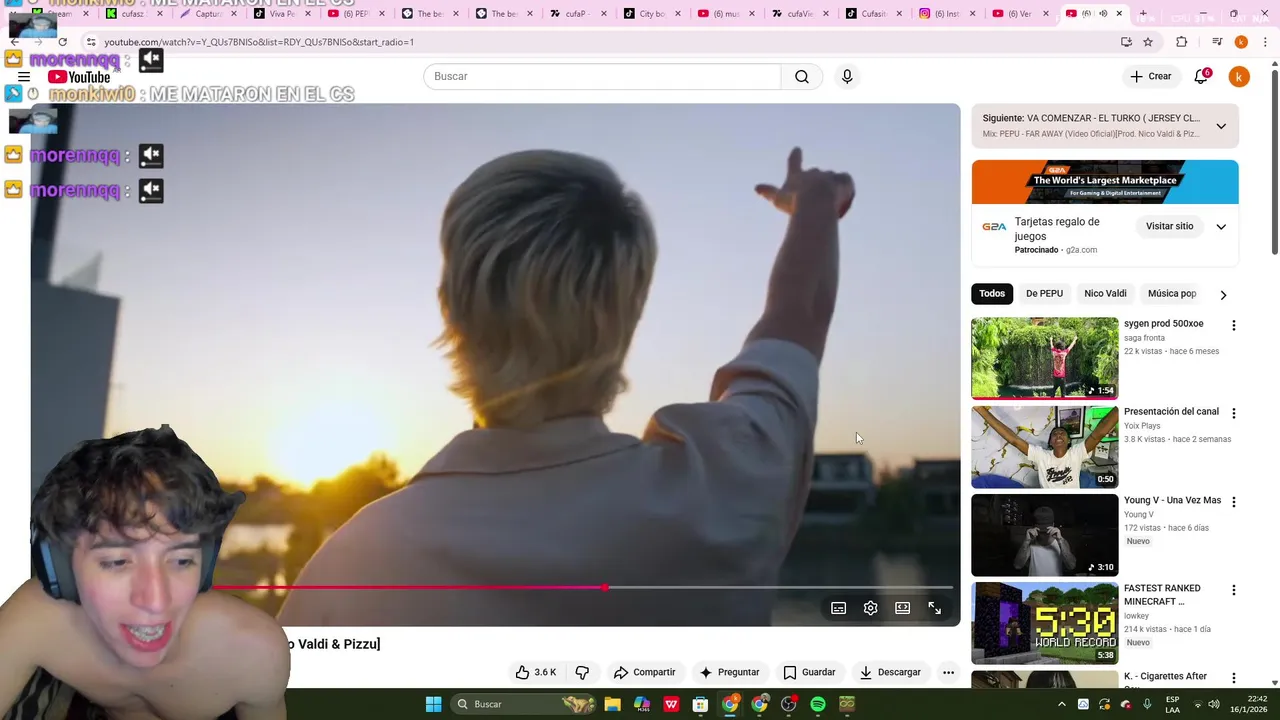The image size is (1280, 720).
Task: Reload the page in browser toolbar
Action: 62,42
